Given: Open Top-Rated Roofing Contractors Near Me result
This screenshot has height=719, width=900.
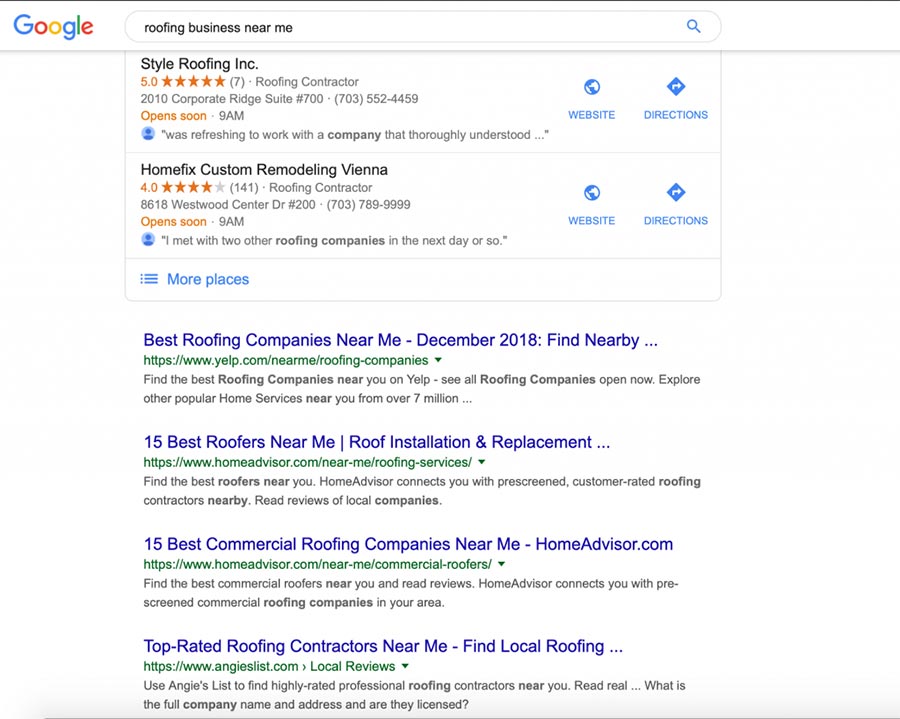Looking at the screenshot, I should pyautogui.click(x=383, y=646).
